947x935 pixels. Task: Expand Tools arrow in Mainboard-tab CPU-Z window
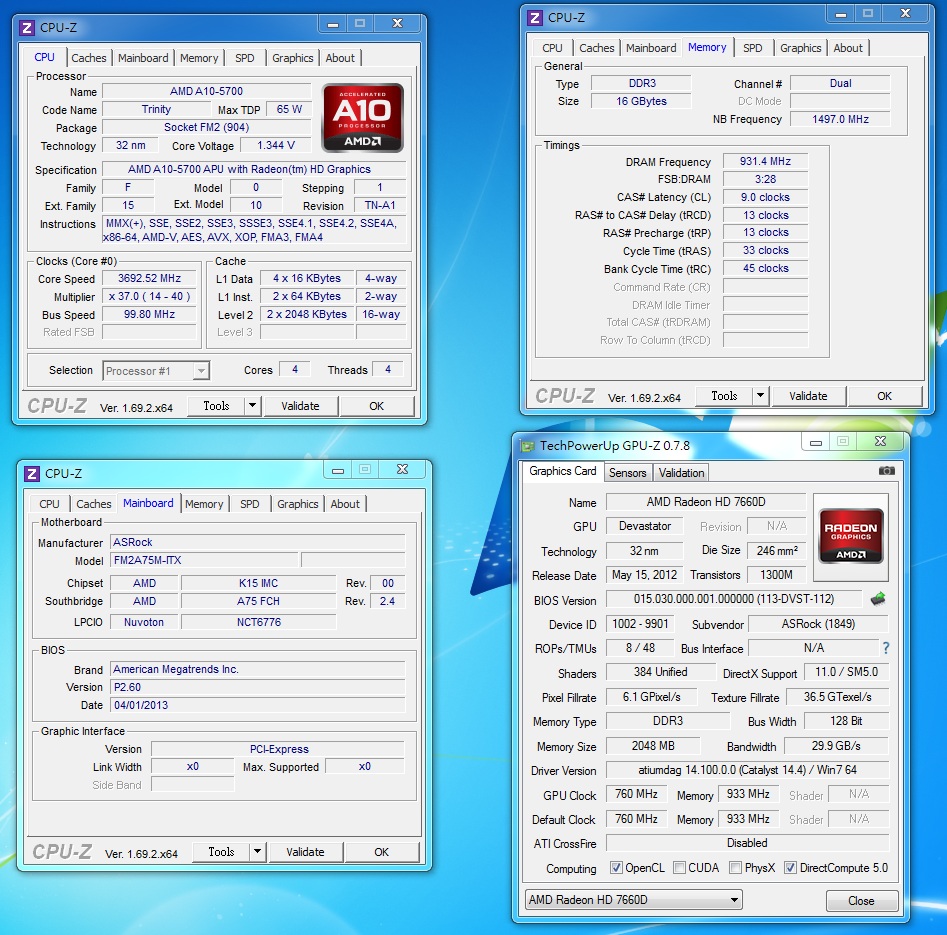tap(258, 852)
